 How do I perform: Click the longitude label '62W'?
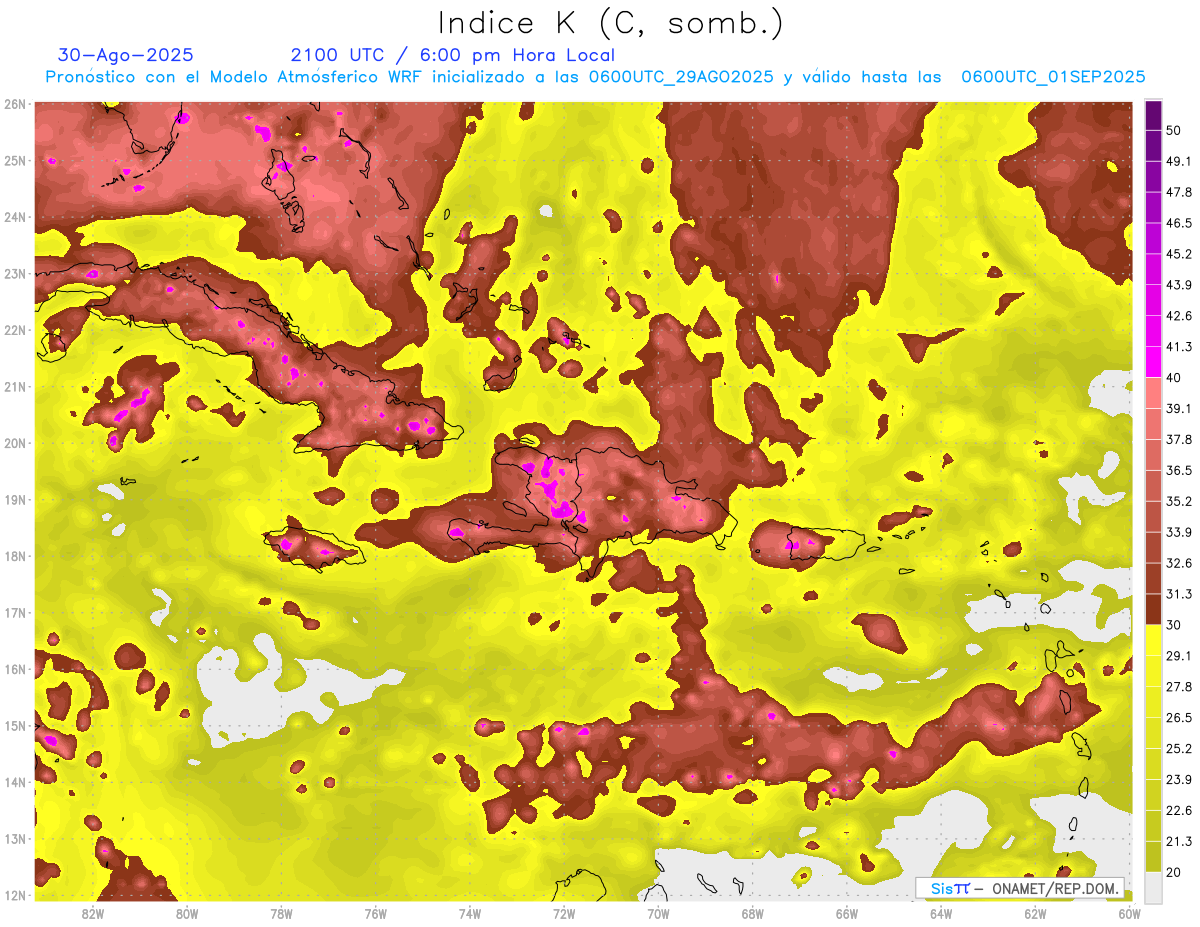[x=1035, y=913]
